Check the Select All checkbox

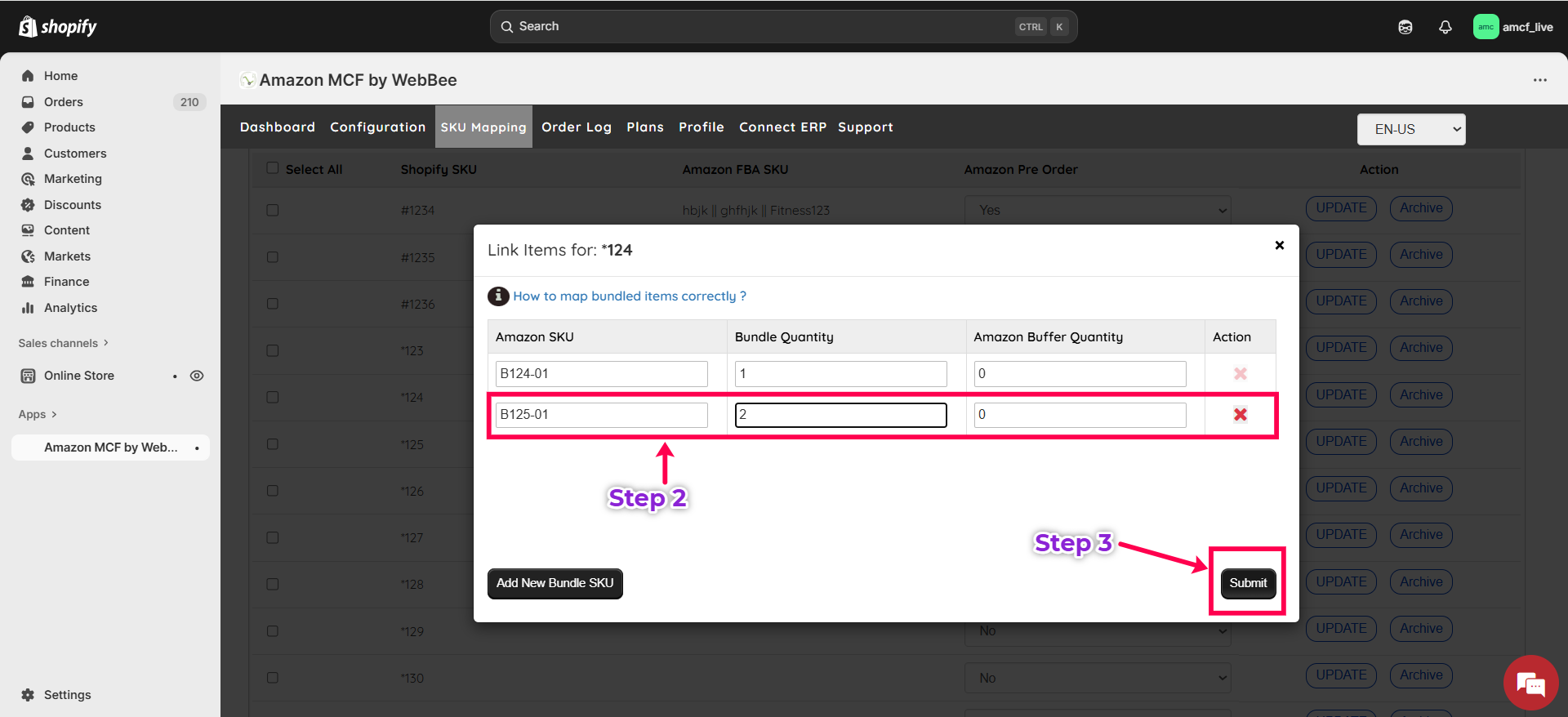[x=273, y=168]
